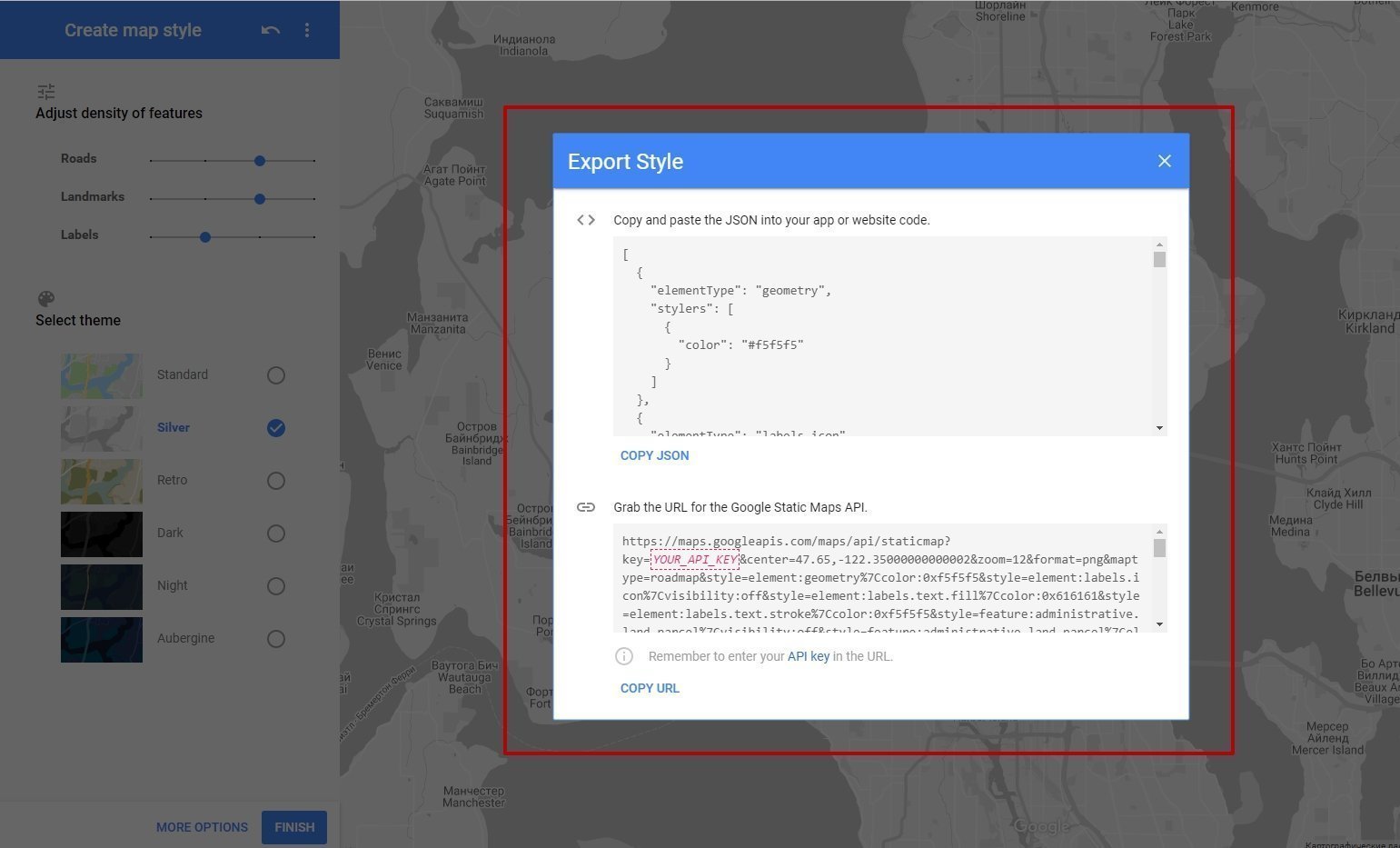
Task: Click the Create map style title
Action: coord(133,30)
